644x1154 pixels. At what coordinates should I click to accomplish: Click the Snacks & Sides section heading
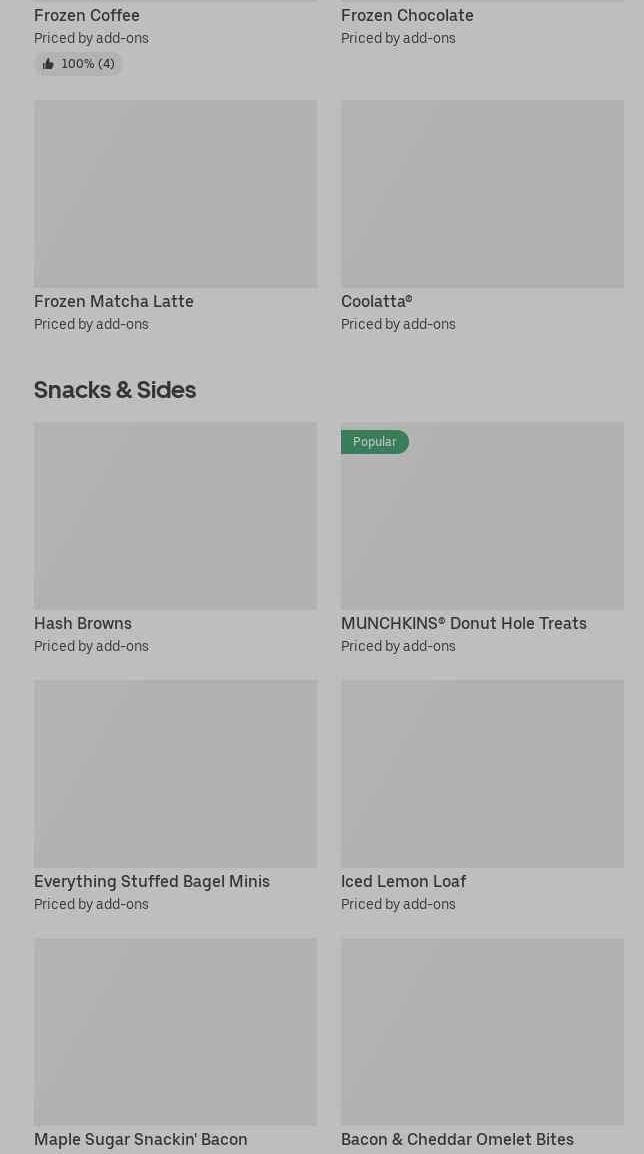tap(115, 389)
